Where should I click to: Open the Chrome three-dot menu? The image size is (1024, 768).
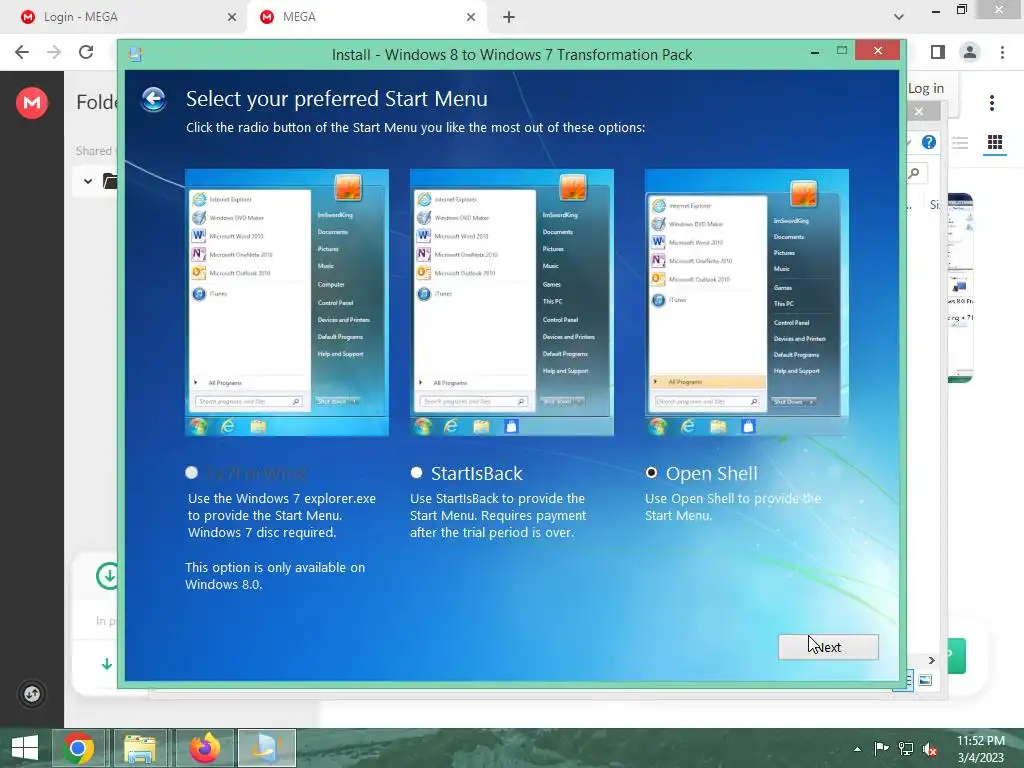click(1002, 52)
